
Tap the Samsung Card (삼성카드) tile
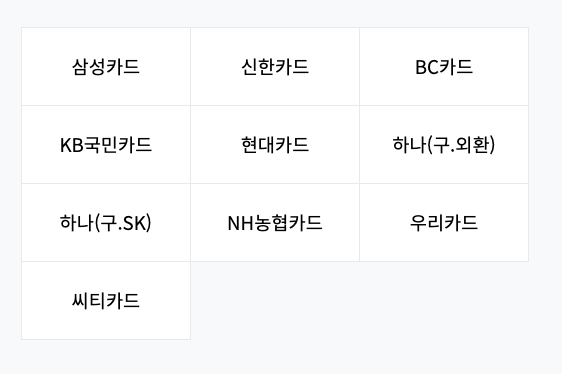coord(106,67)
